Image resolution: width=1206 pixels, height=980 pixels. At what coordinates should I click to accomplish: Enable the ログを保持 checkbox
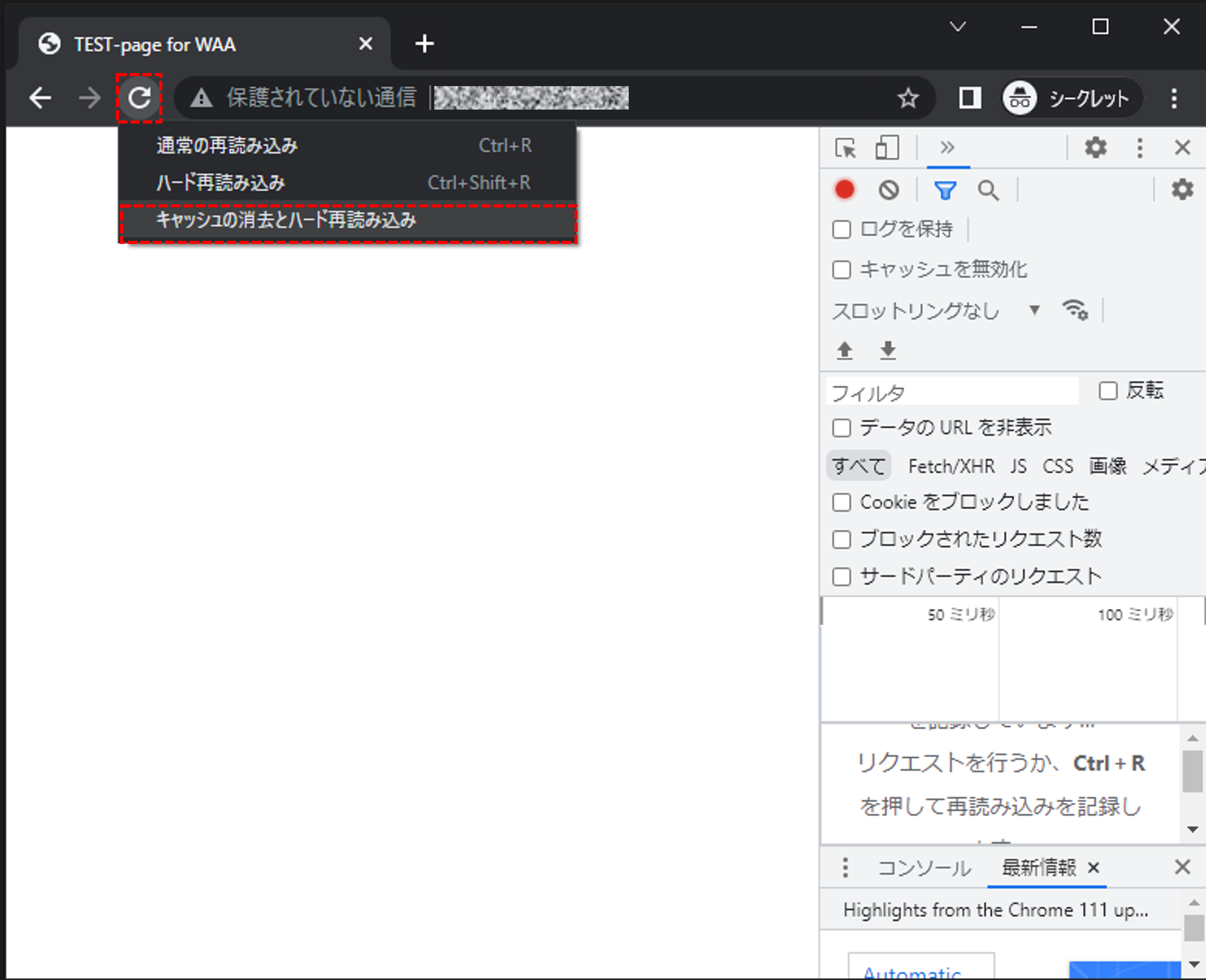tap(841, 229)
